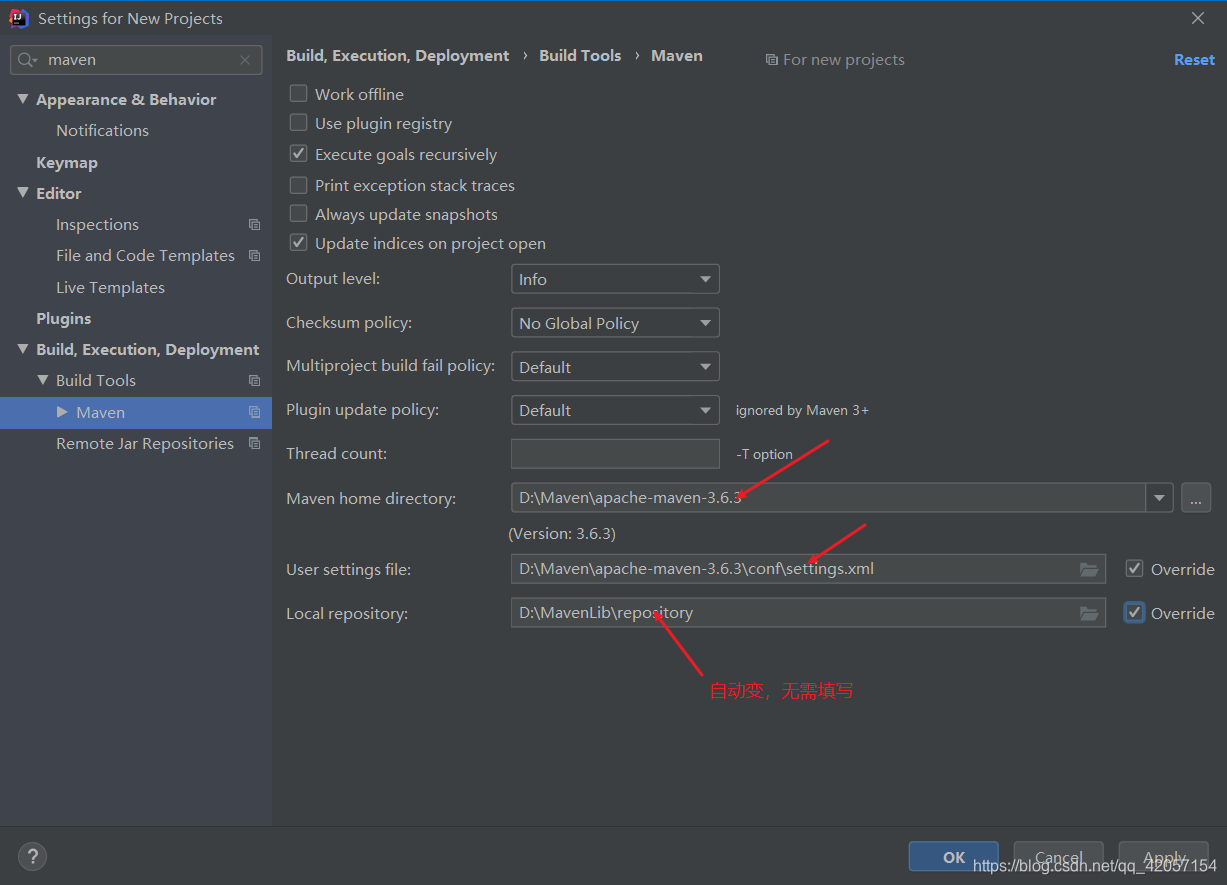Select File and Code Templates
Image resolution: width=1227 pixels, height=885 pixels.
coord(145,255)
